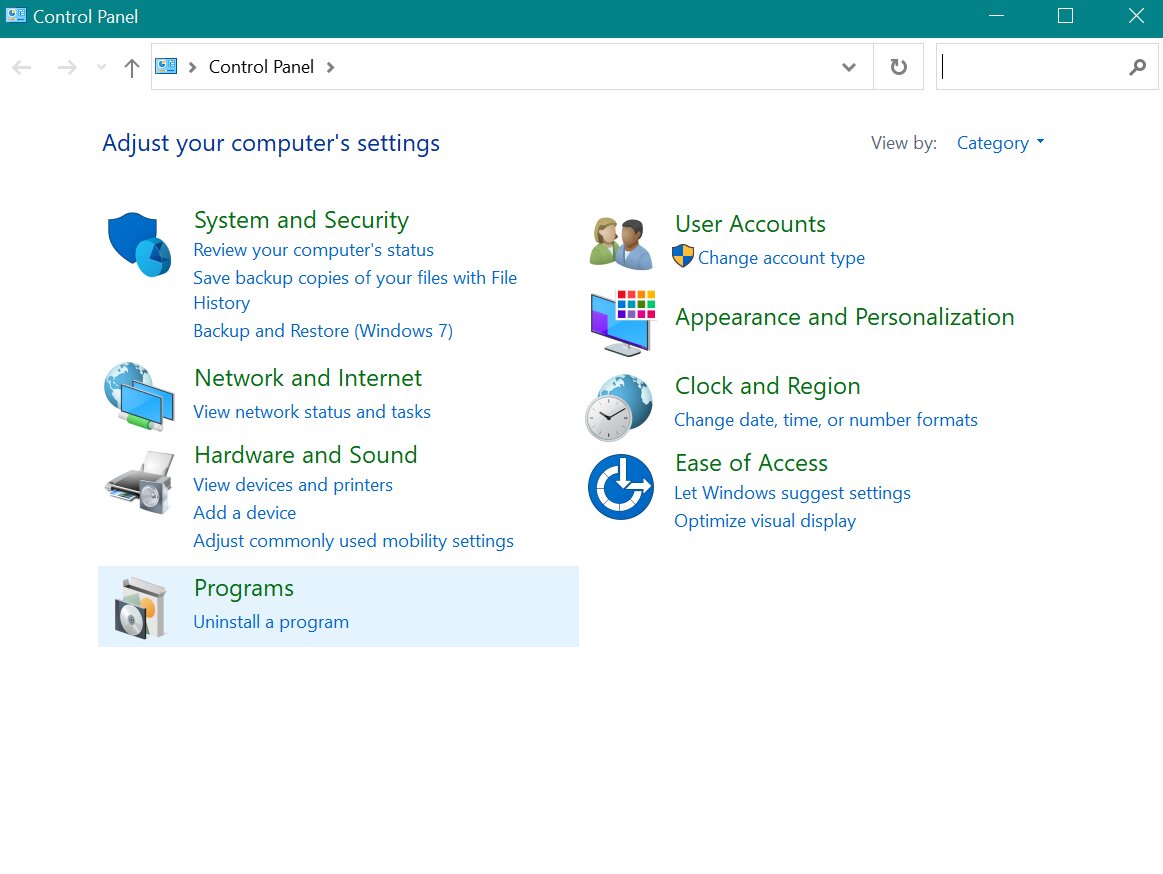1163x874 pixels.
Task: Open Review your computer's status
Action: pyautogui.click(x=313, y=250)
